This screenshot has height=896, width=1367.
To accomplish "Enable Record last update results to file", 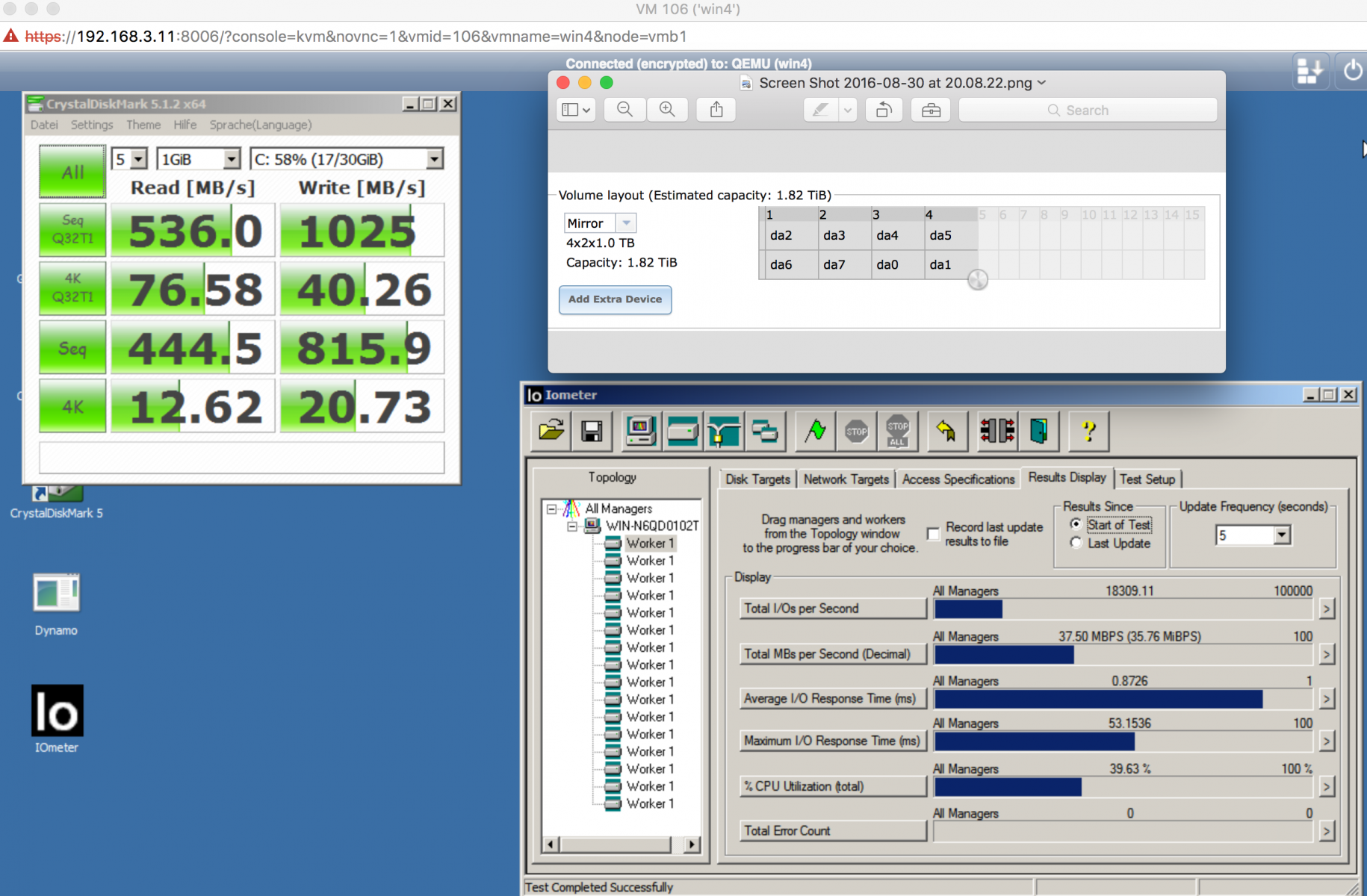I will pos(933,533).
